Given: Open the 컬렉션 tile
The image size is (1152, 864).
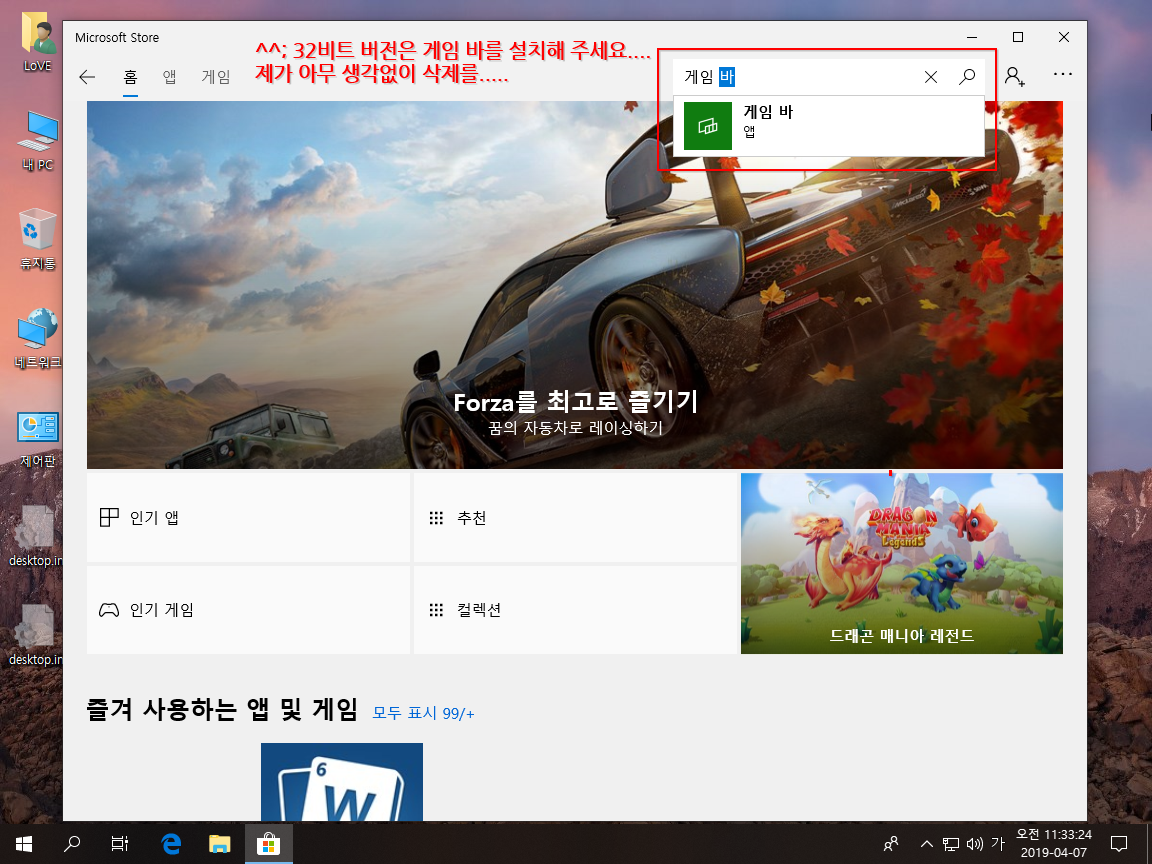Looking at the screenshot, I should click(575, 609).
